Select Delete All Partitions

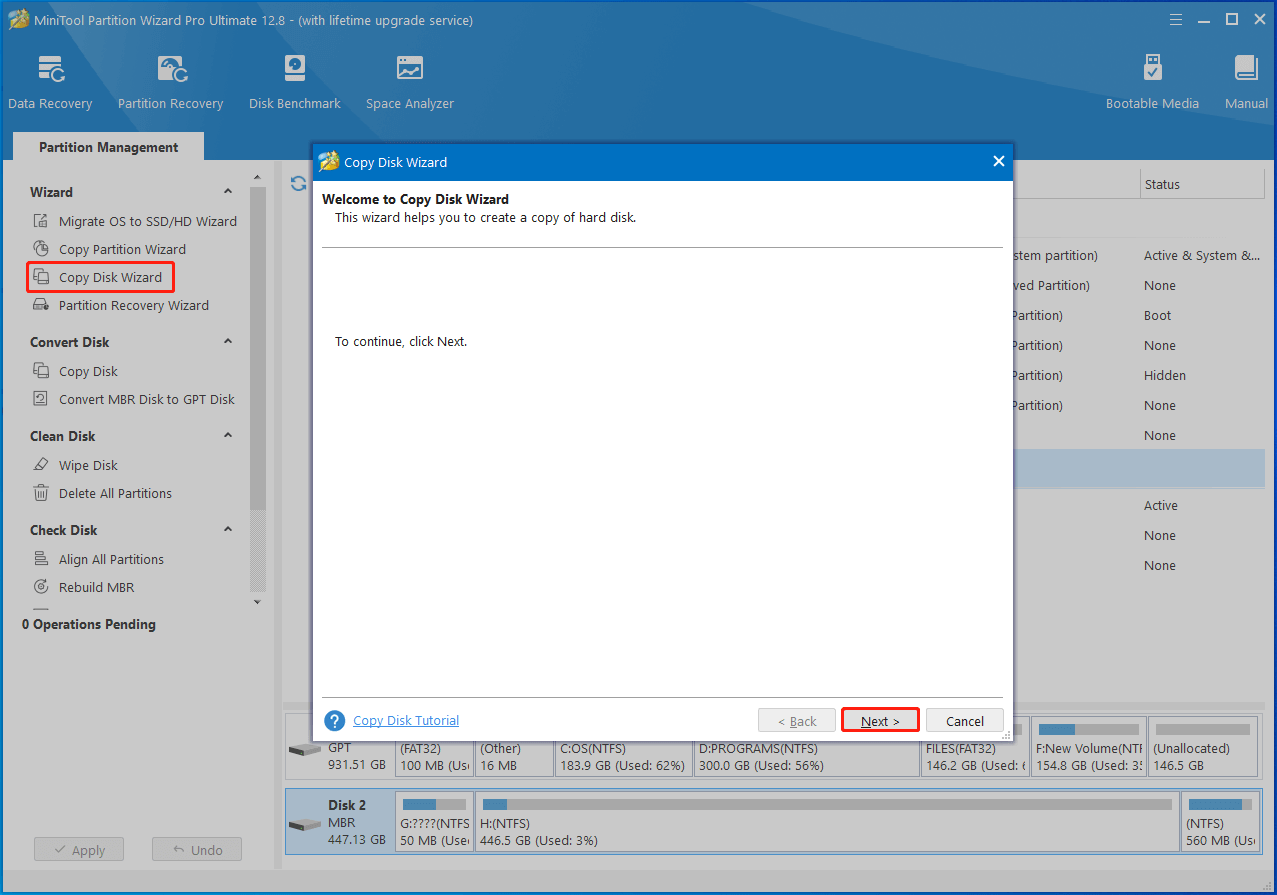[x=115, y=493]
